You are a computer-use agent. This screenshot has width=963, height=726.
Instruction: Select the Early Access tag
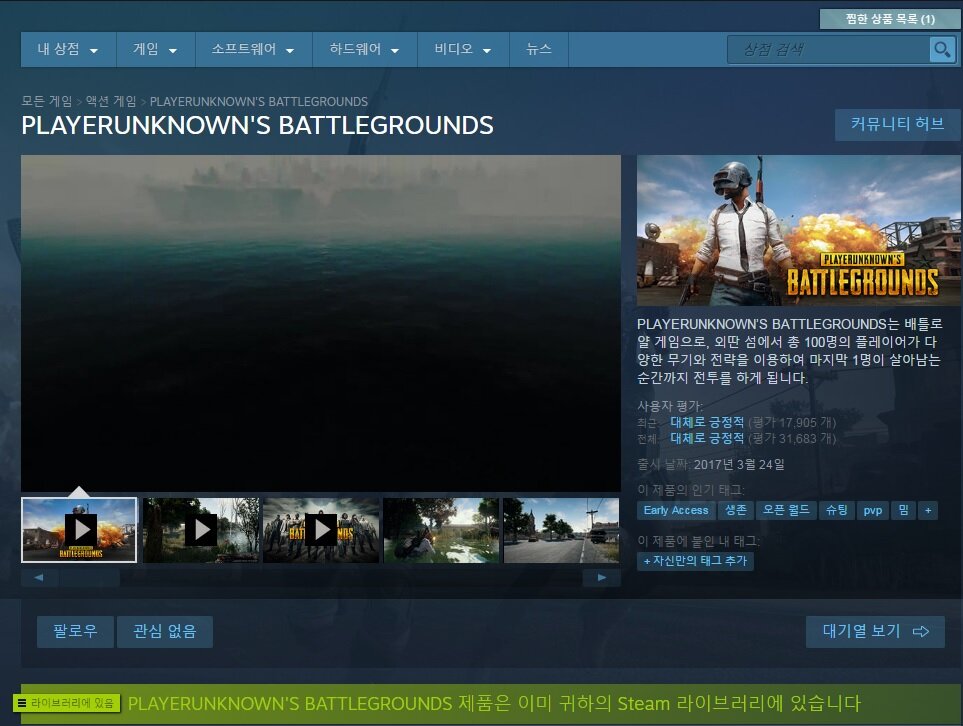pos(676,510)
